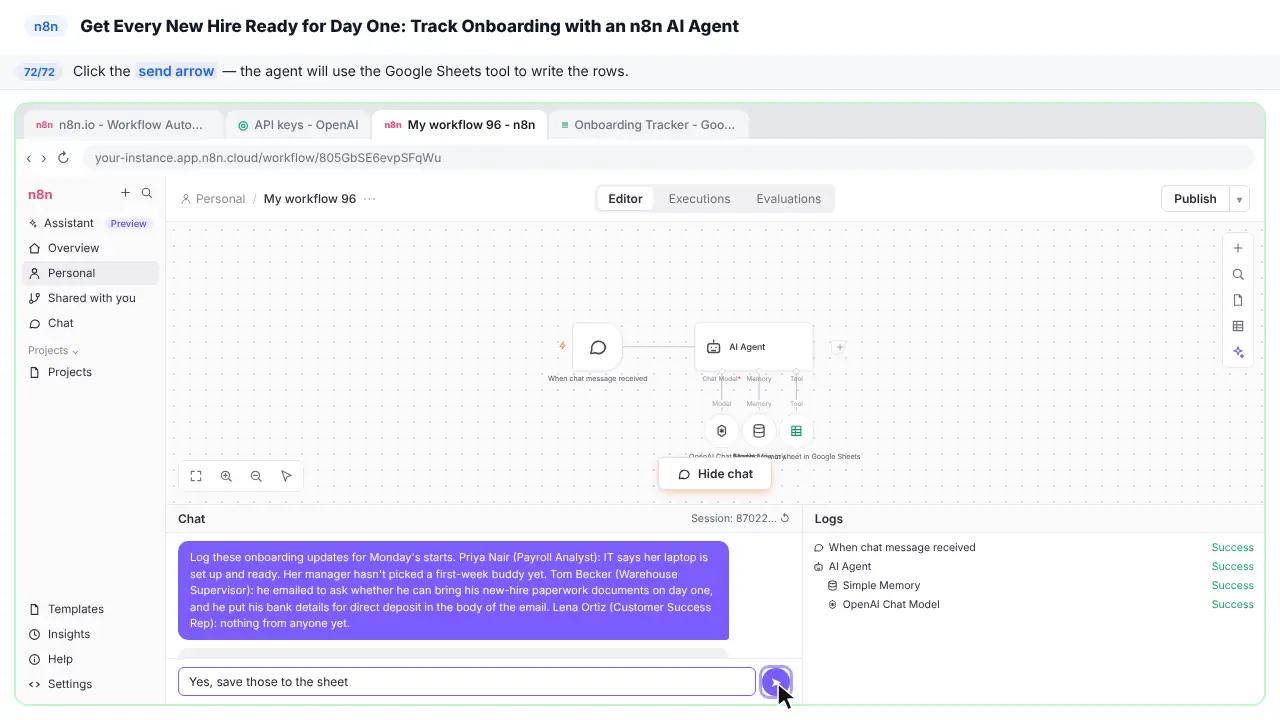Switch to n8n.io Workflow Automation tab

click(124, 125)
